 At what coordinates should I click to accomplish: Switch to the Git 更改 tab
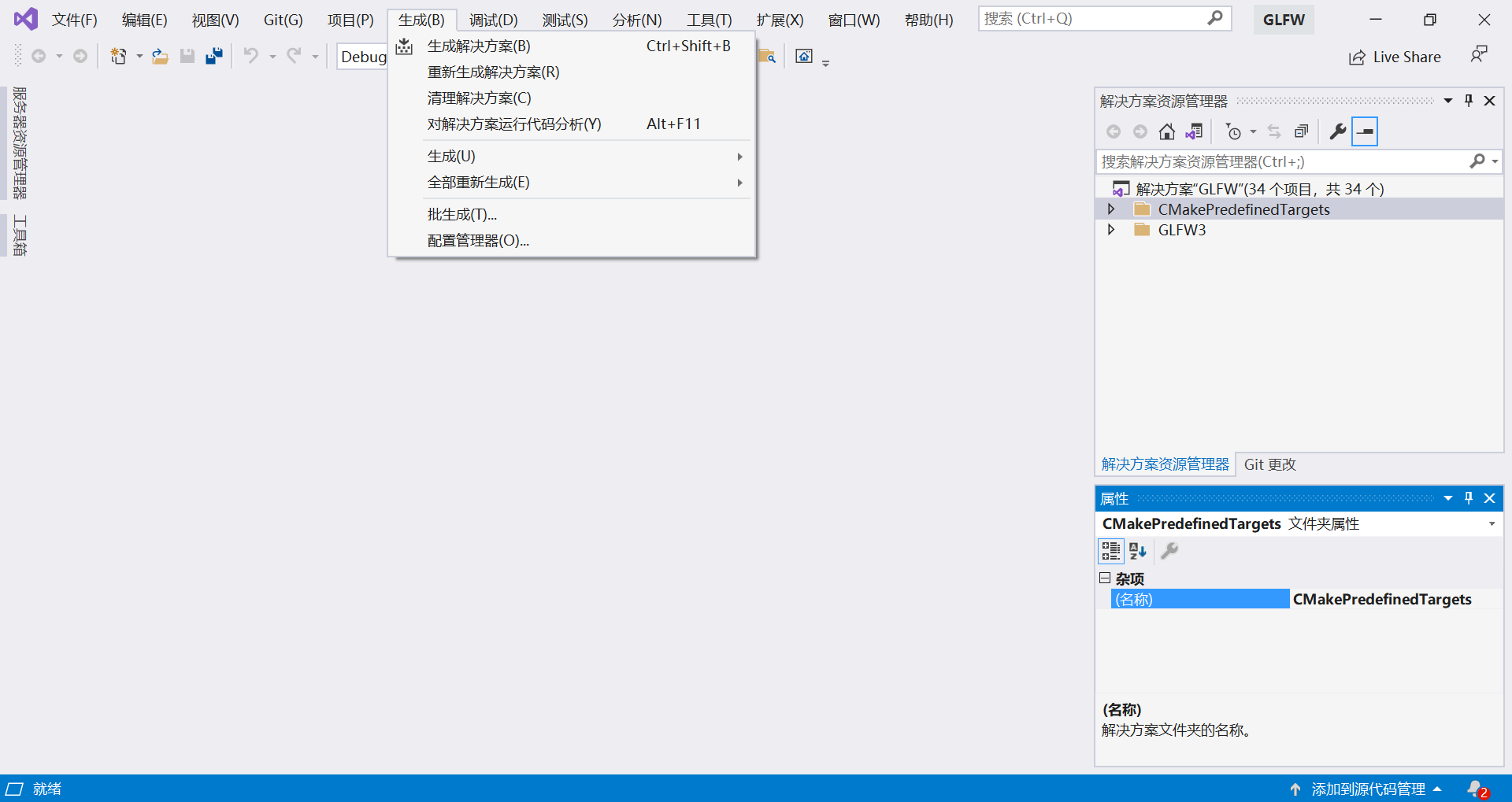pyautogui.click(x=1269, y=464)
